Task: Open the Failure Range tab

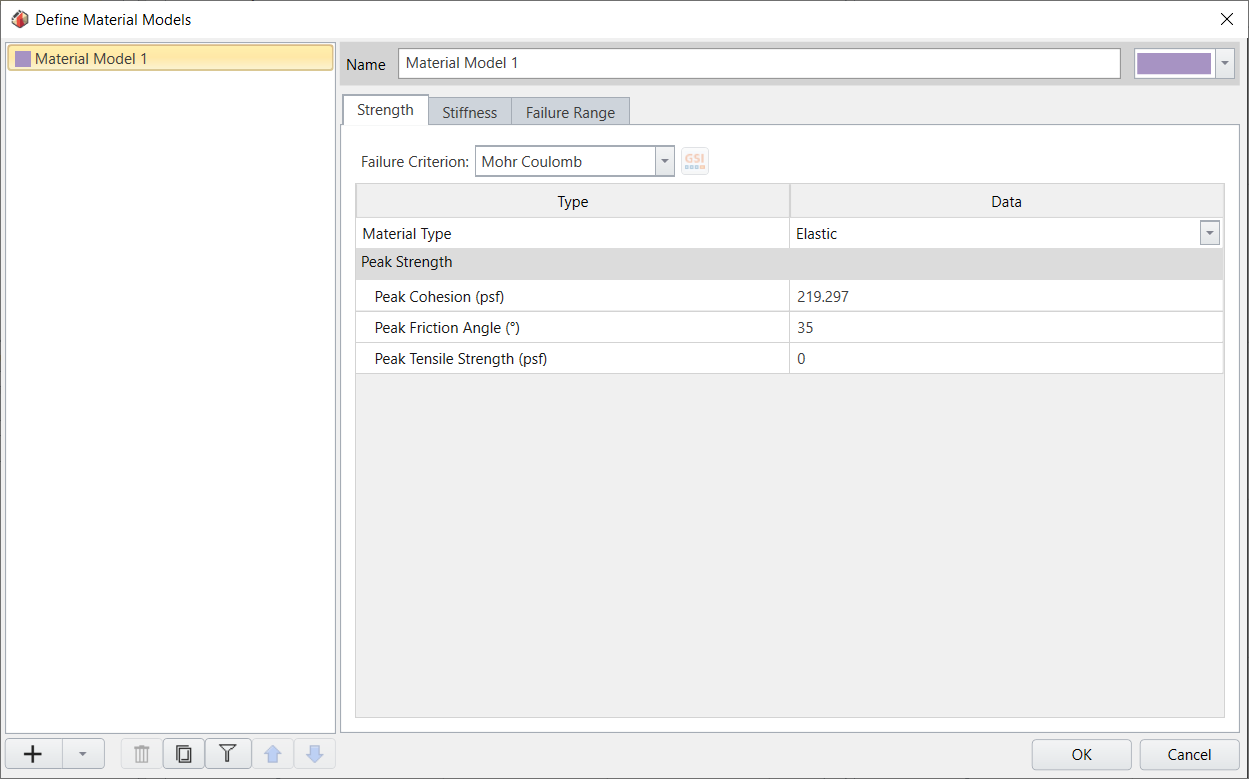Action: pos(570,112)
